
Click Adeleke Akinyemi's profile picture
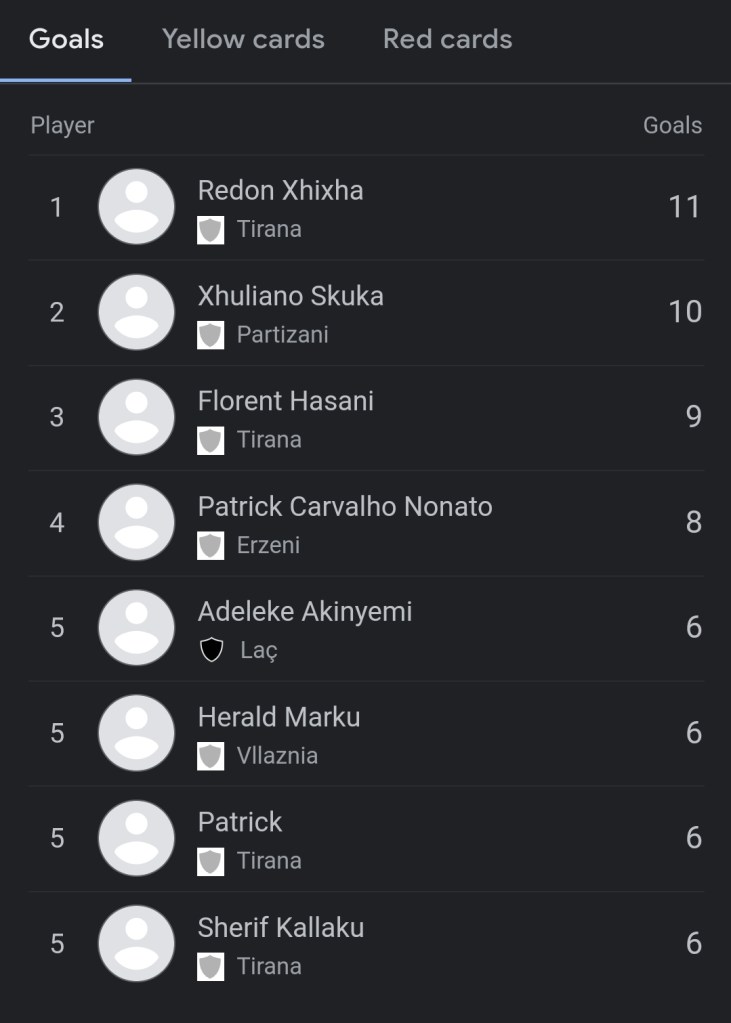tap(136, 628)
